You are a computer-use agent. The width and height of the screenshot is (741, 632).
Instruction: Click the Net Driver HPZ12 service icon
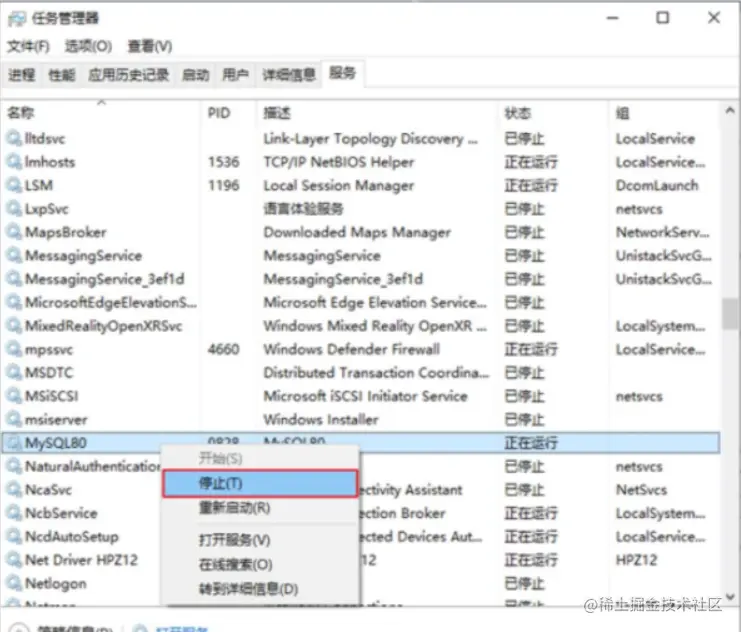(x=14, y=560)
